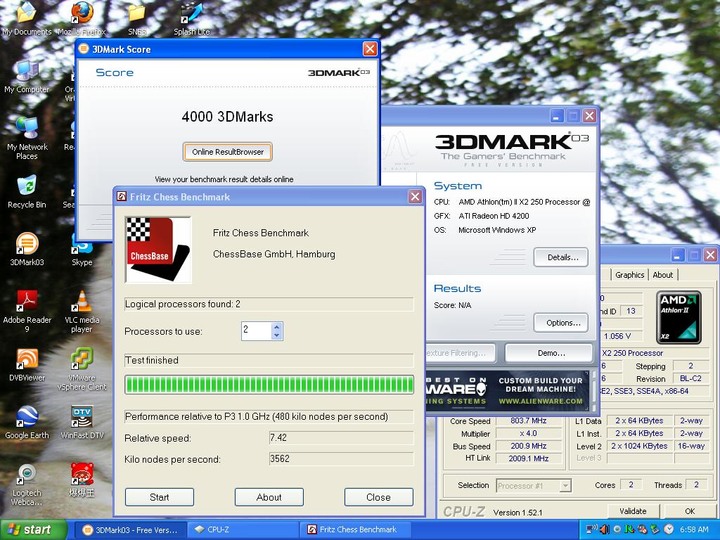This screenshot has height=540, width=720.
Task: Click the Processors to use number field
Action: click(x=256, y=331)
